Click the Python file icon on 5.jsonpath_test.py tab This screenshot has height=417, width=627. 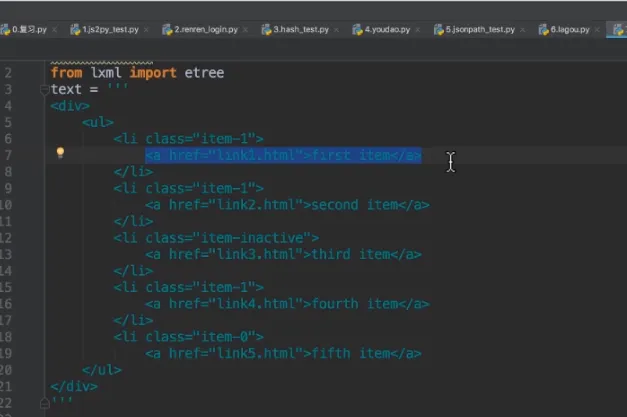tap(438, 30)
